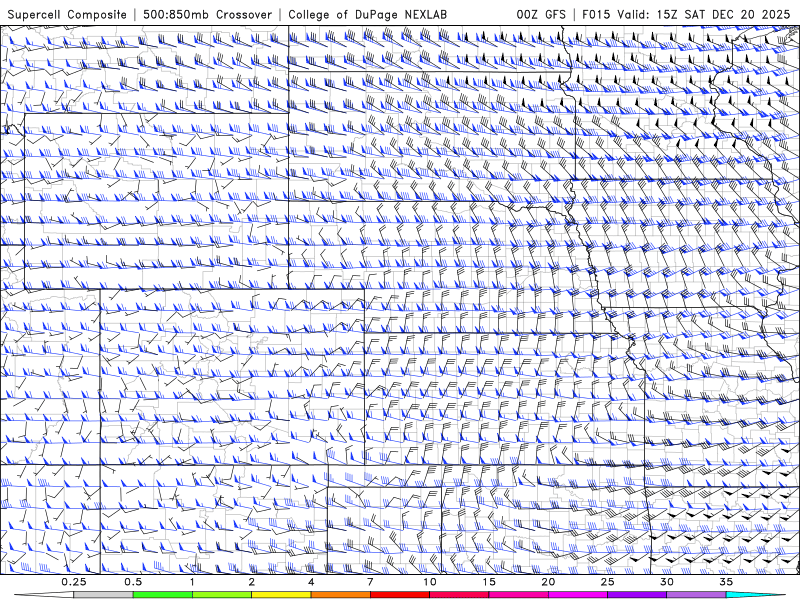The width and height of the screenshot is (800, 600).
Task: Click the '4' scale value
Action: point(311,582)
